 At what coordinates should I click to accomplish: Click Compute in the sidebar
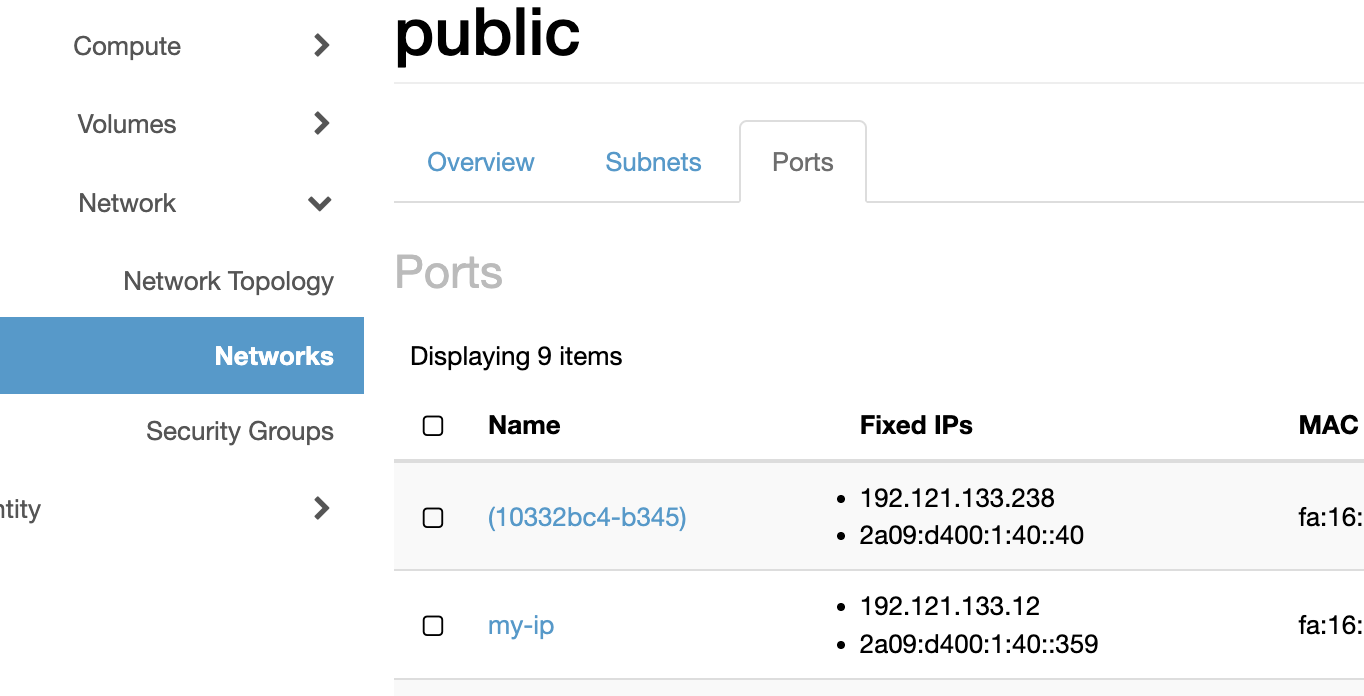127,45
